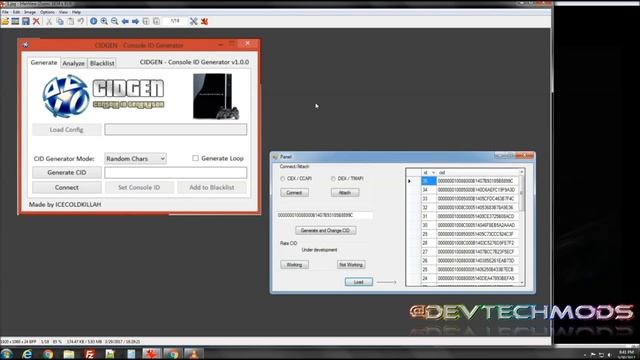Image resolution: width=640 pixels, height=360 pixels.
Task: Switch to the Blacklist tab in CIDGEN
Action: tap(102, 63)
